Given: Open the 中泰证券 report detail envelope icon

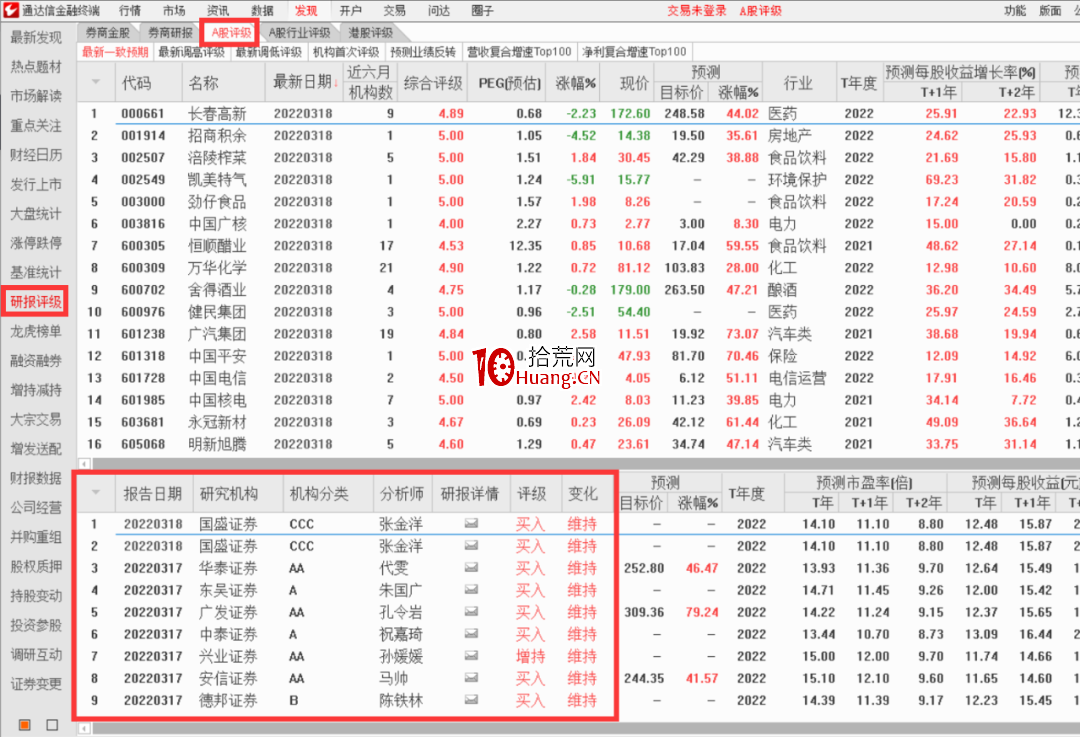Looking at the screenshot, I should (x=471, y=634).
